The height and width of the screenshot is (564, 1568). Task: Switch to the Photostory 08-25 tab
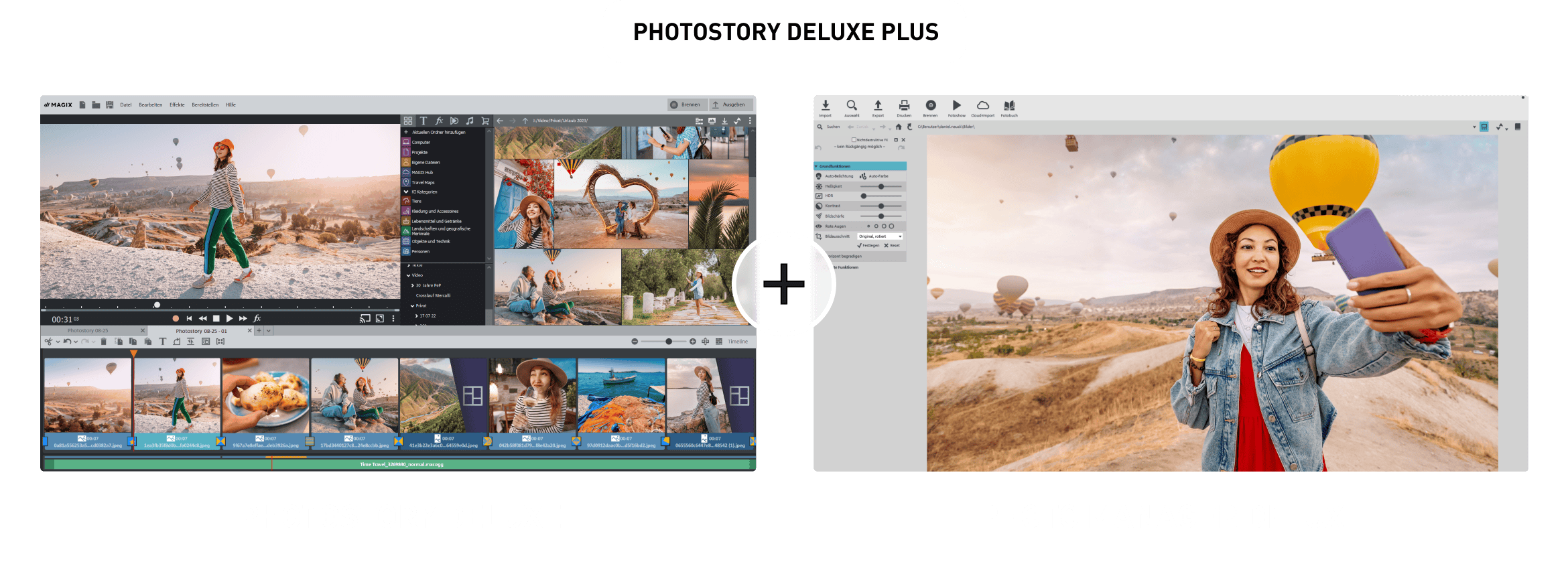88,331
